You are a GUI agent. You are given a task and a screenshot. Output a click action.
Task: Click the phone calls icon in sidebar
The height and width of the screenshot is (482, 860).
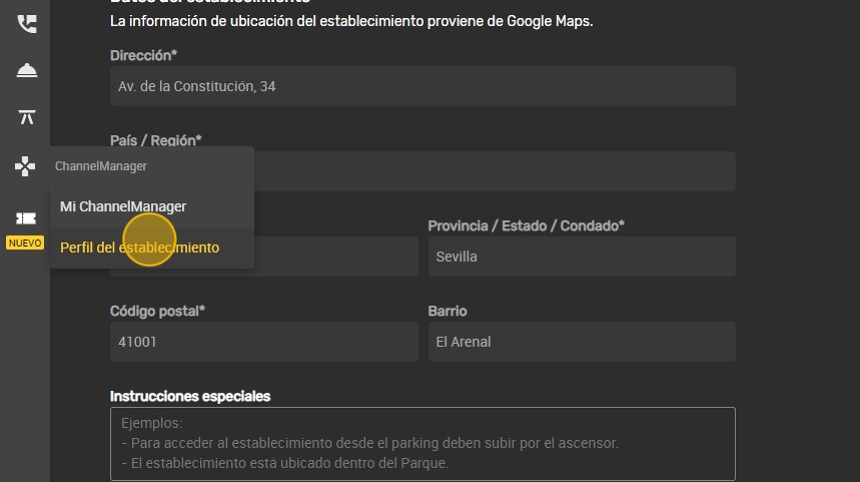click(26, 24)
